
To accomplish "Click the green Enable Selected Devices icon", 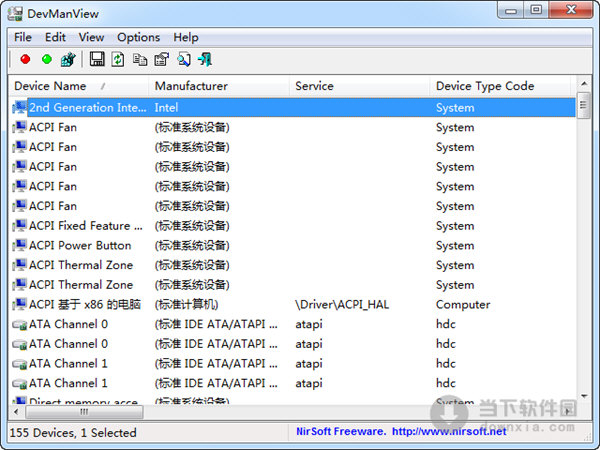I will (47, 59).
